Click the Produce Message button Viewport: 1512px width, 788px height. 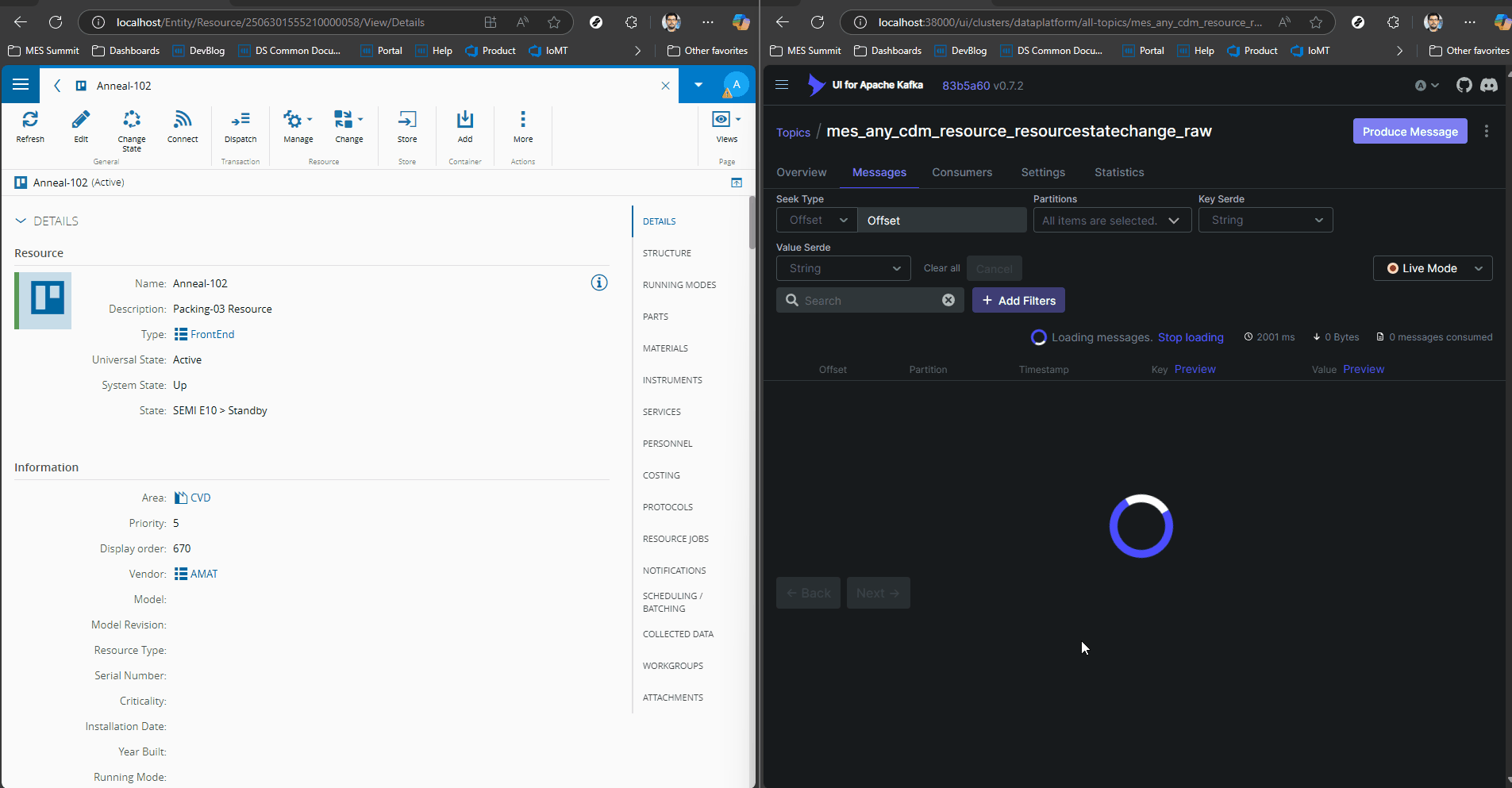point(1410,132)
